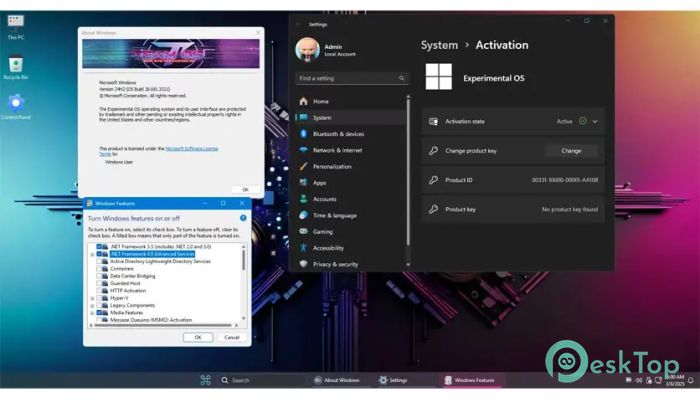Check the HTTP Activation checkbox
Image resolution: width=700 pixels, height=400 pixels.
coord(99,291)
